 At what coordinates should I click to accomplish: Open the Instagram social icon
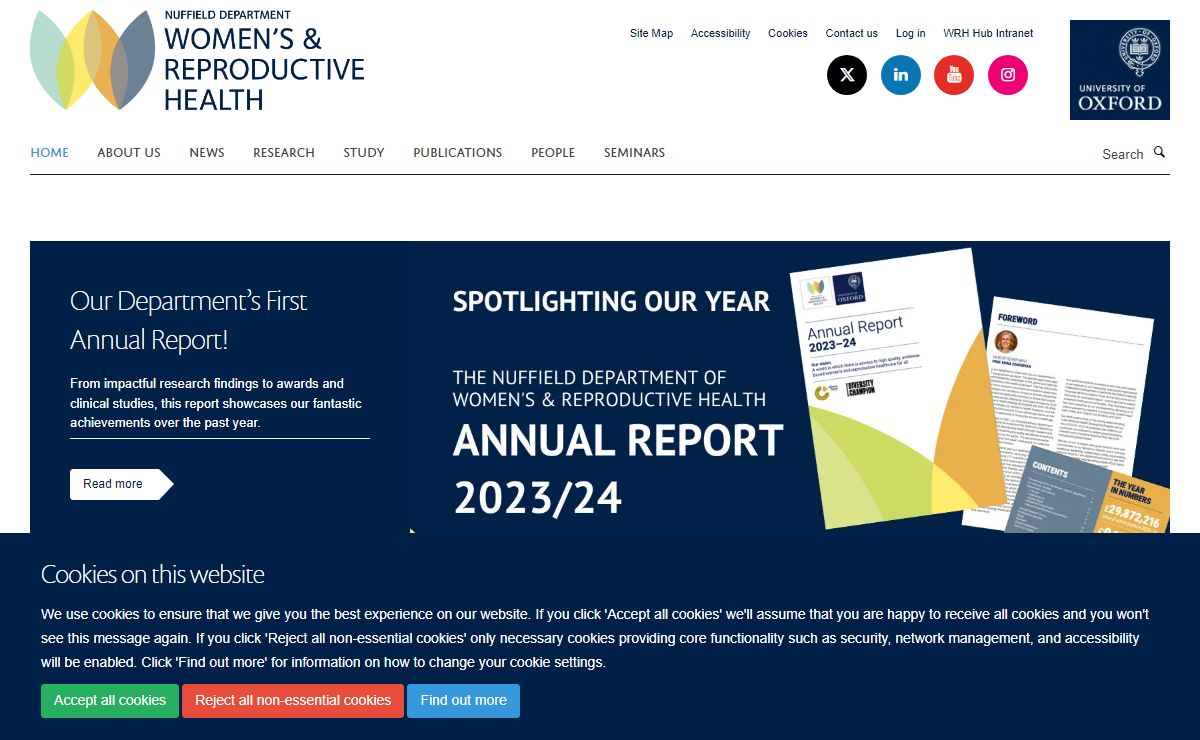(1008, 75)
